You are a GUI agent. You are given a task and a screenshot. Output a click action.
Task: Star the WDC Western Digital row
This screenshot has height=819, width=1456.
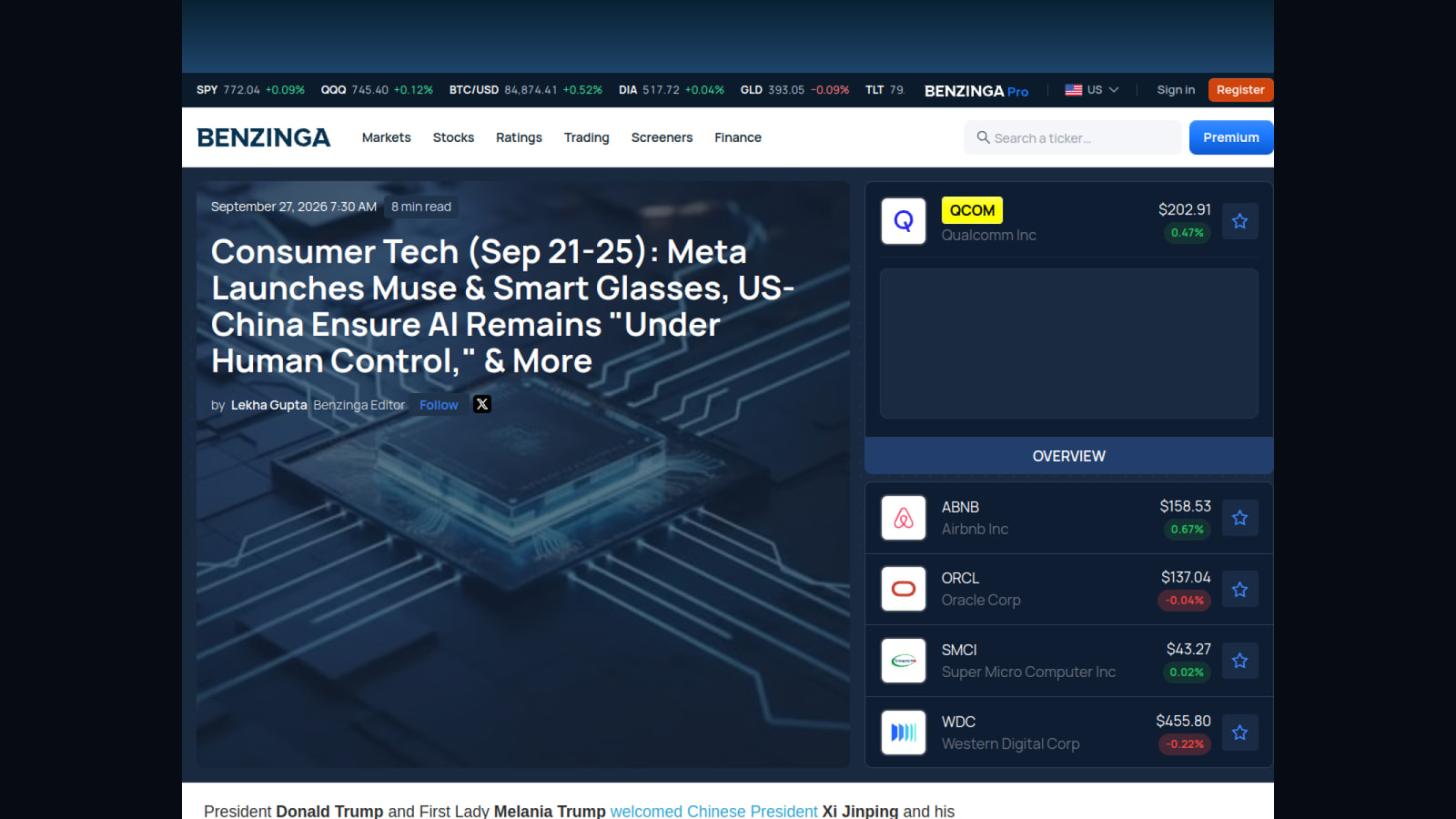point(1239,733)
